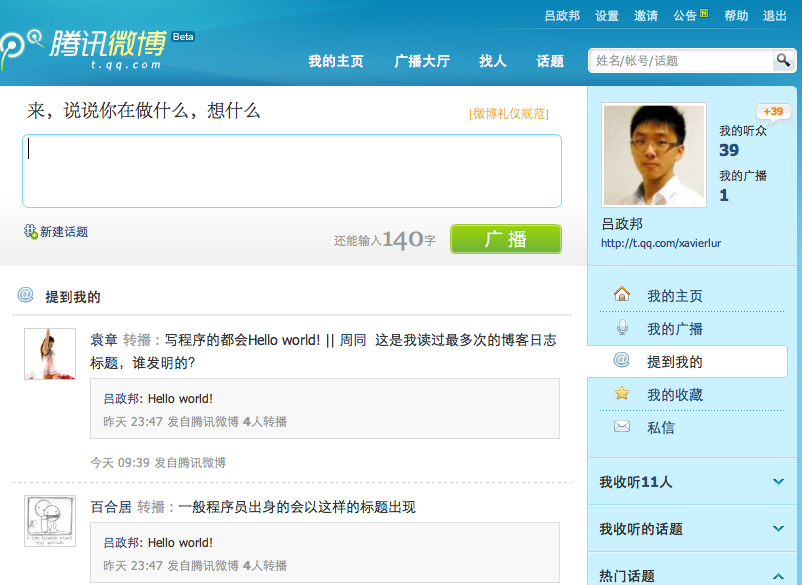Open the 微博礼仪规范 link
The width and height of the screenshot is (802, 585).
pyautogui.click(x=509, y=114)
